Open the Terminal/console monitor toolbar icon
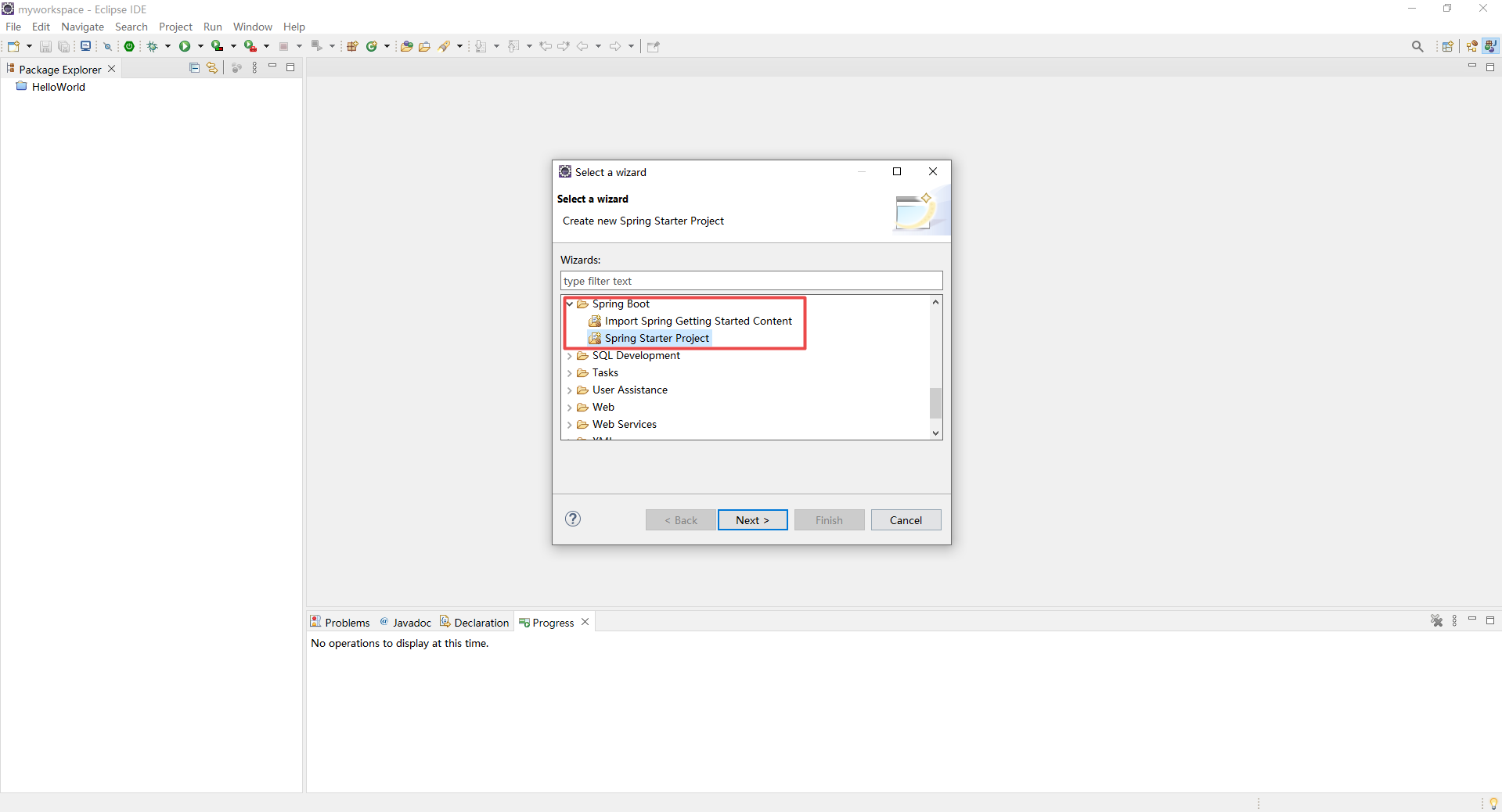Screen dimensions: 1502x812 [x=86, y=46]
